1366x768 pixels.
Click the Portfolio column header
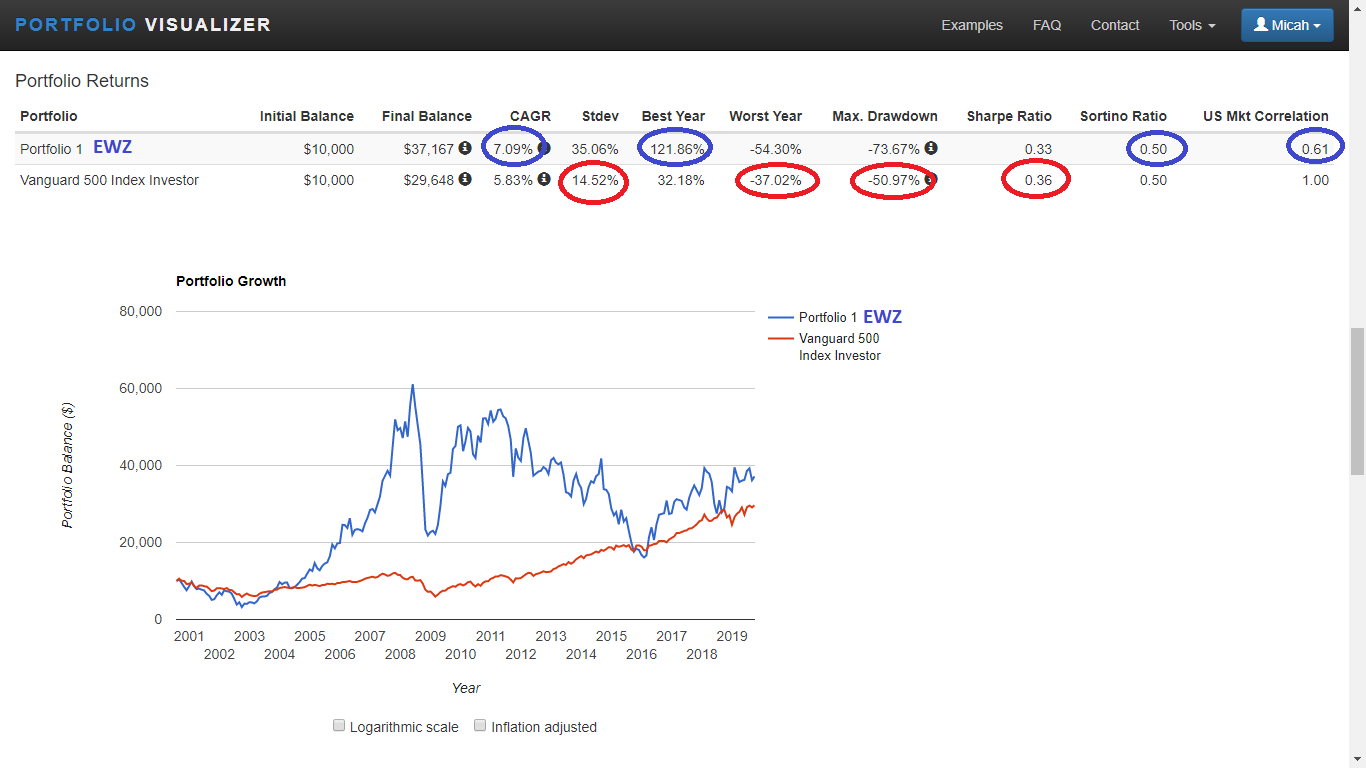[49, 116]
